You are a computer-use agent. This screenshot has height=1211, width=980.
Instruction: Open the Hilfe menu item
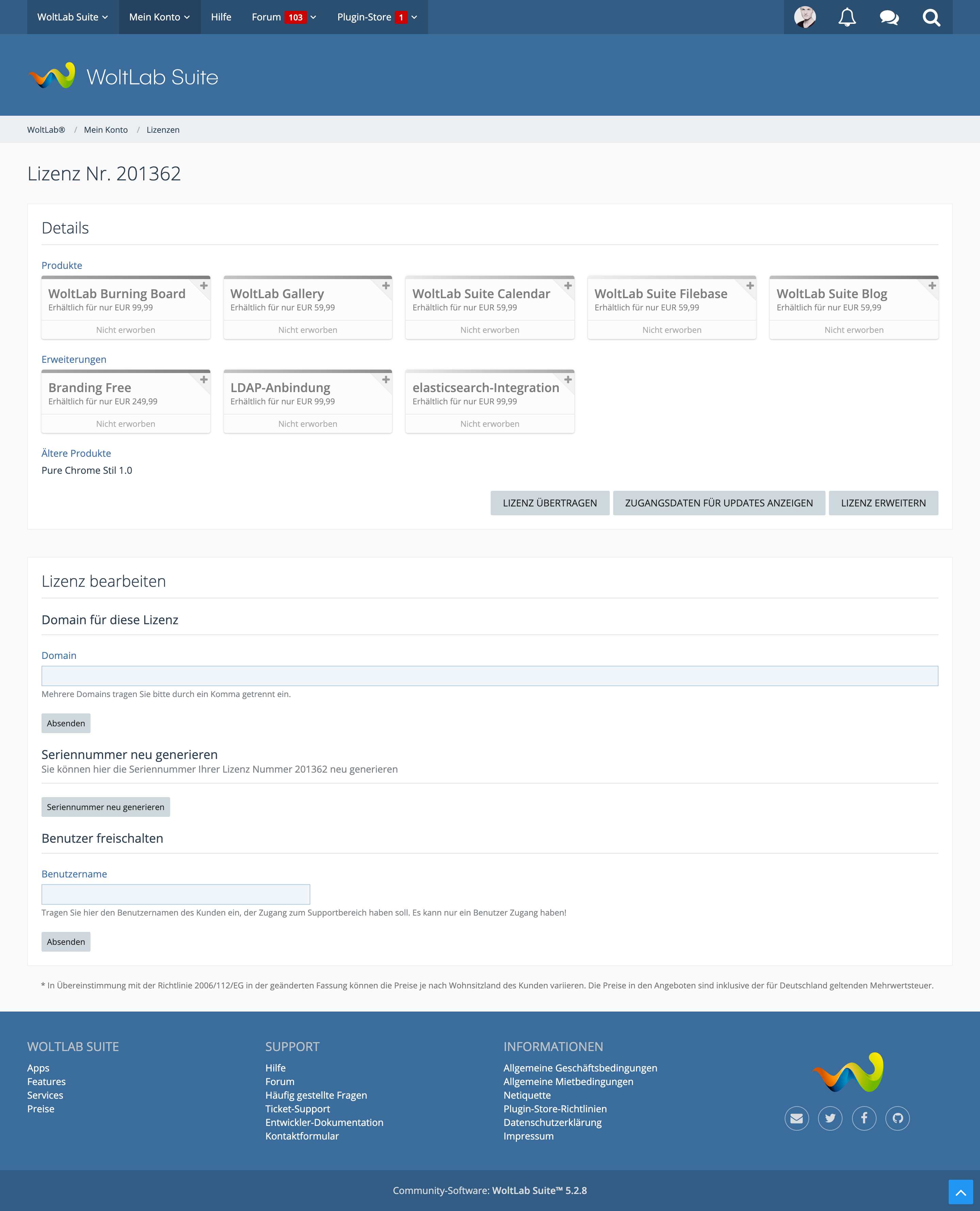pyautogui.click(x=221, y=17)
